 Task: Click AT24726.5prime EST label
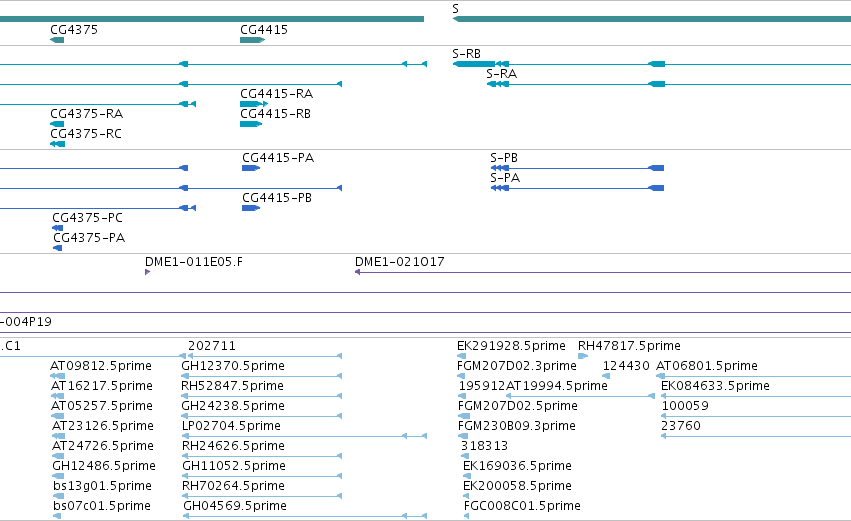pos(103,446)
